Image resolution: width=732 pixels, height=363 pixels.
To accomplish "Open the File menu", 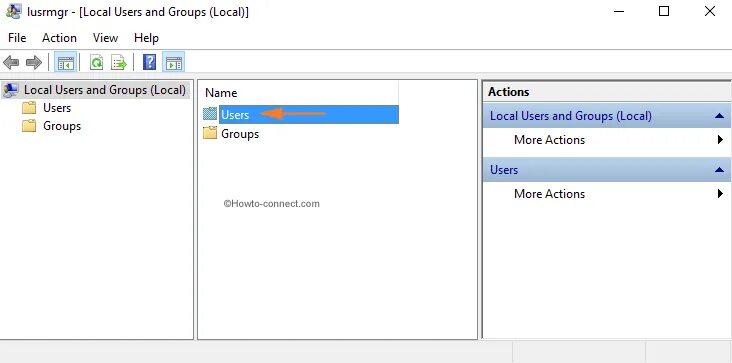I will 17,38.
